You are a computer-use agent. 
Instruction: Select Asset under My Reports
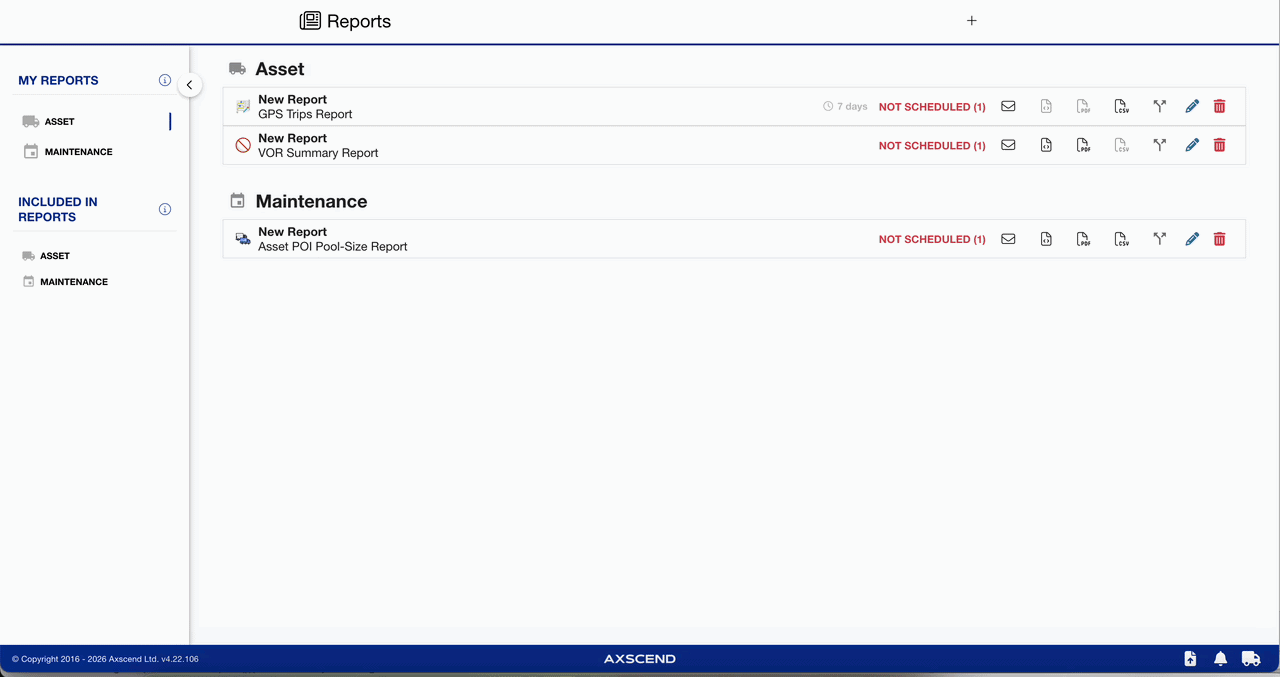(59, 122)
